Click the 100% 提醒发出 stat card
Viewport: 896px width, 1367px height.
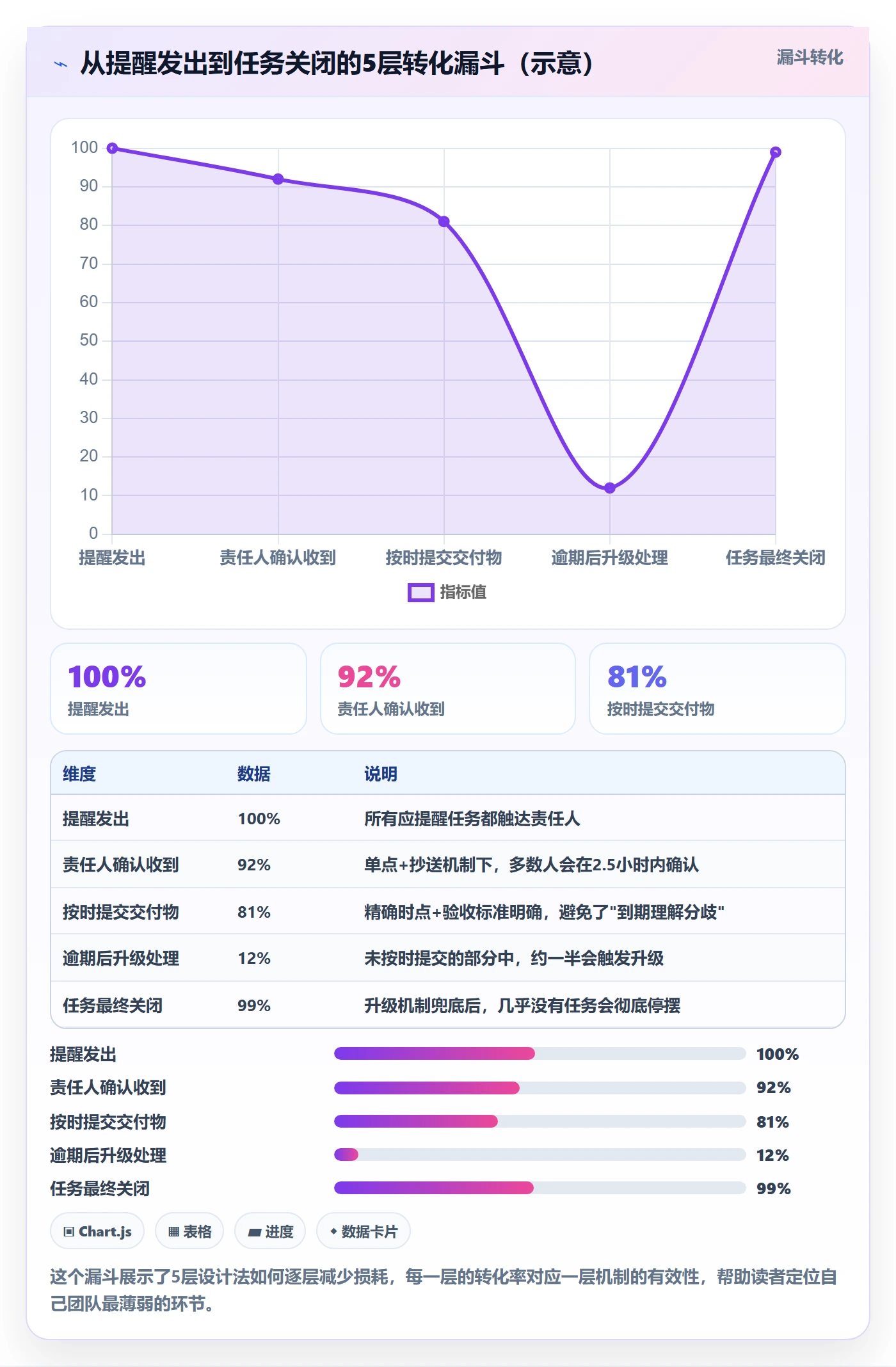click(179, 689)
